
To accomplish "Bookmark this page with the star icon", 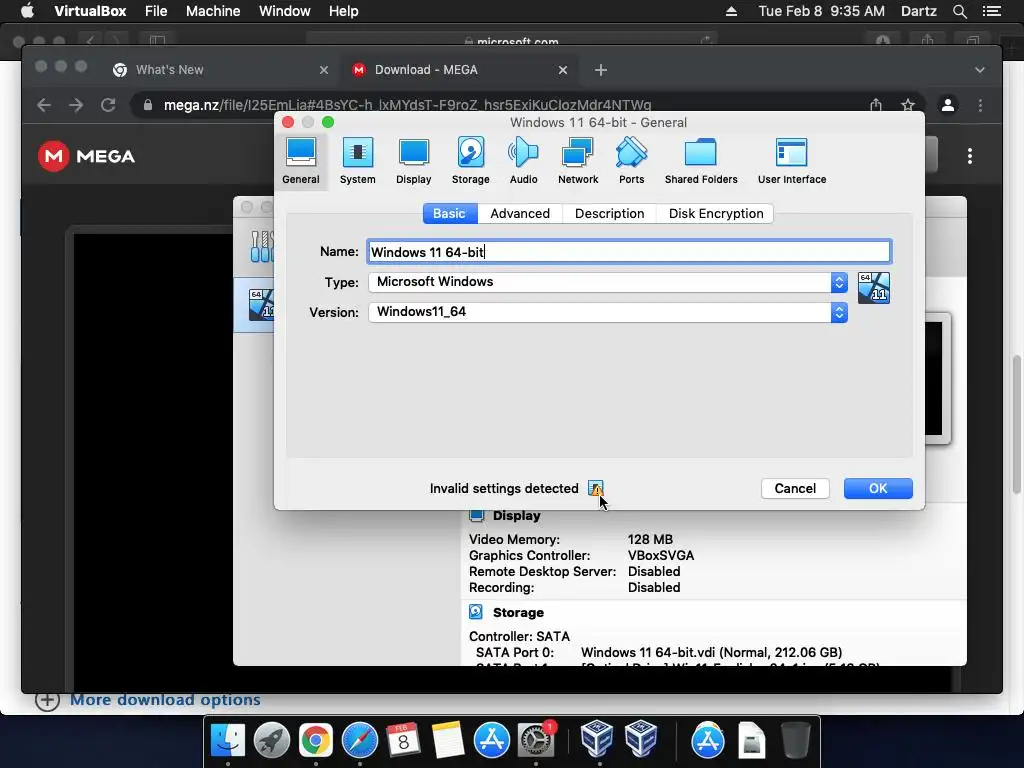I will (x=908, y=105).
